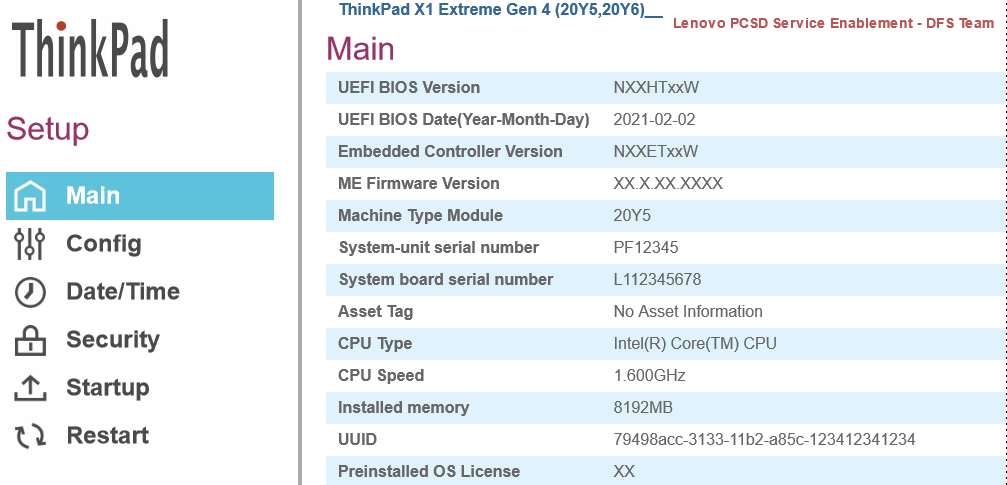Click the Setup heading in the sidebar
The width and height of the screenshot is (1007, 485).
click(48, 130)
